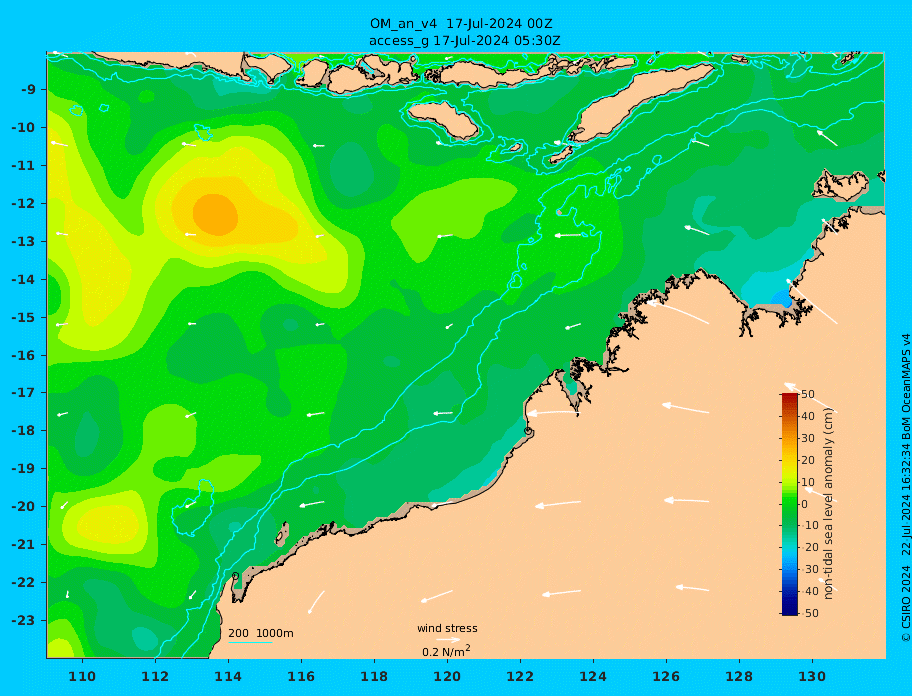Viewport: 912px width, 696px height.
Task: Click the 'OM_an_v4 17-Jul-2024 00Z' title line
Action: click(x=461, y=24)
